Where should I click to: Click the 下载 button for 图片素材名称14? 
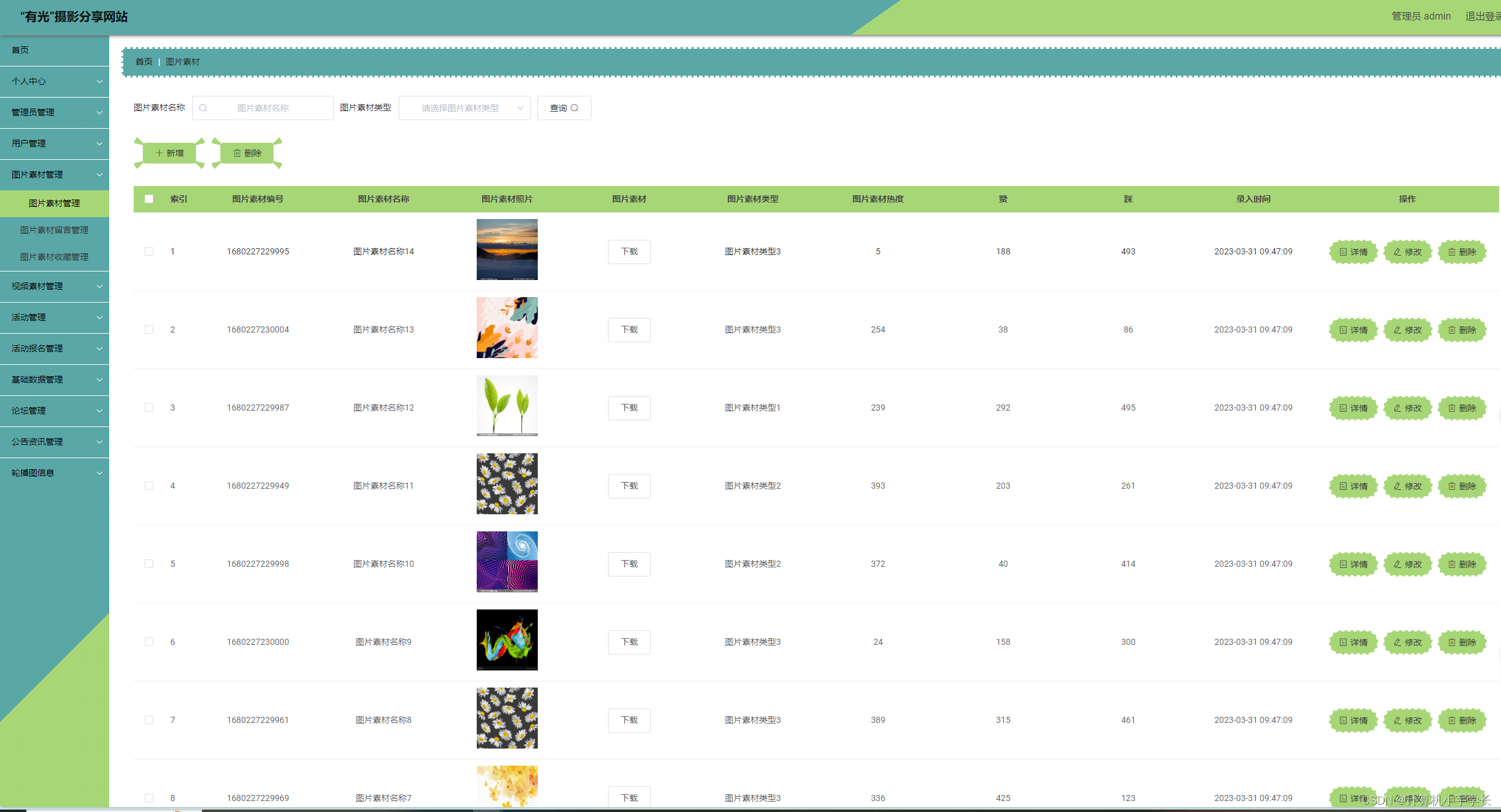coord(629,252)
